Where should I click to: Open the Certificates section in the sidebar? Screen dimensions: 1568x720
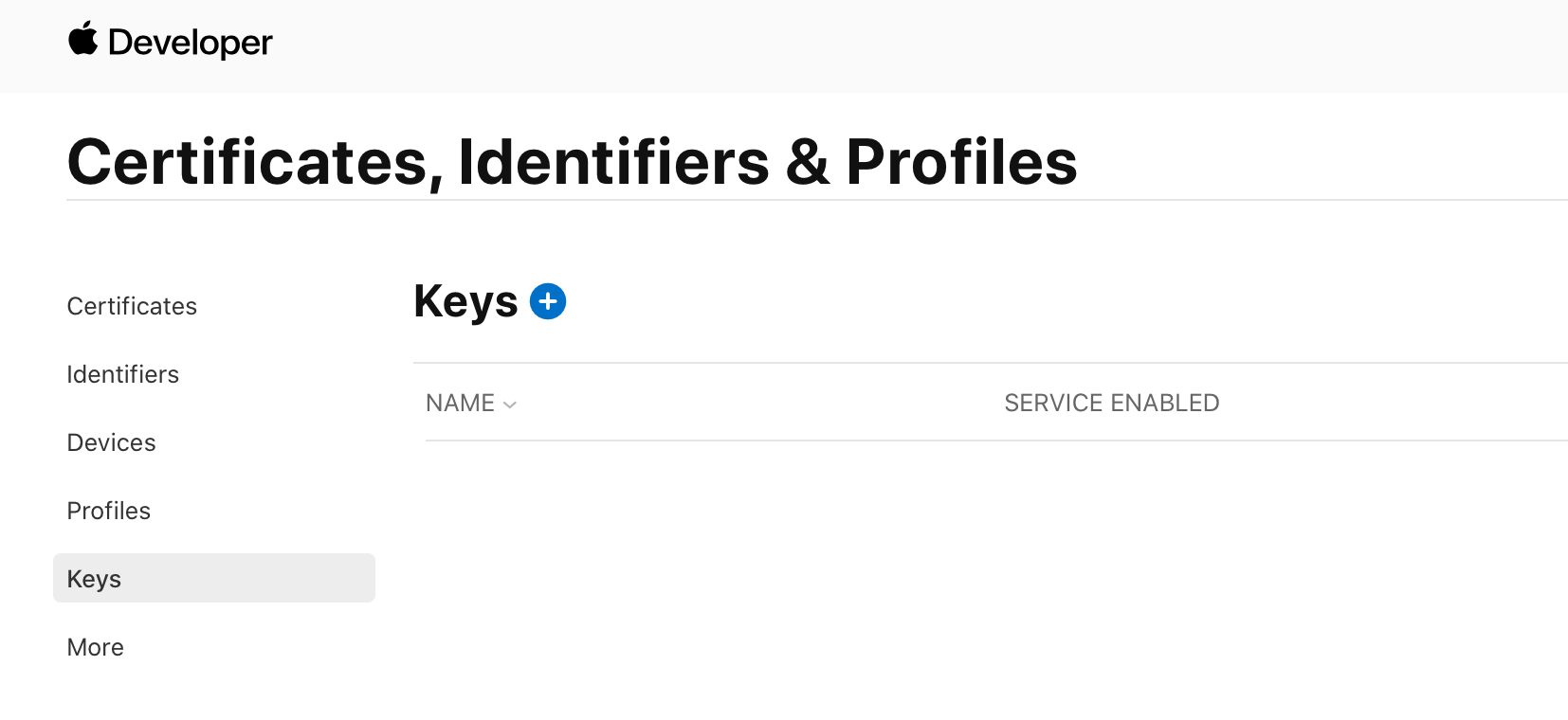coord(132,306)
